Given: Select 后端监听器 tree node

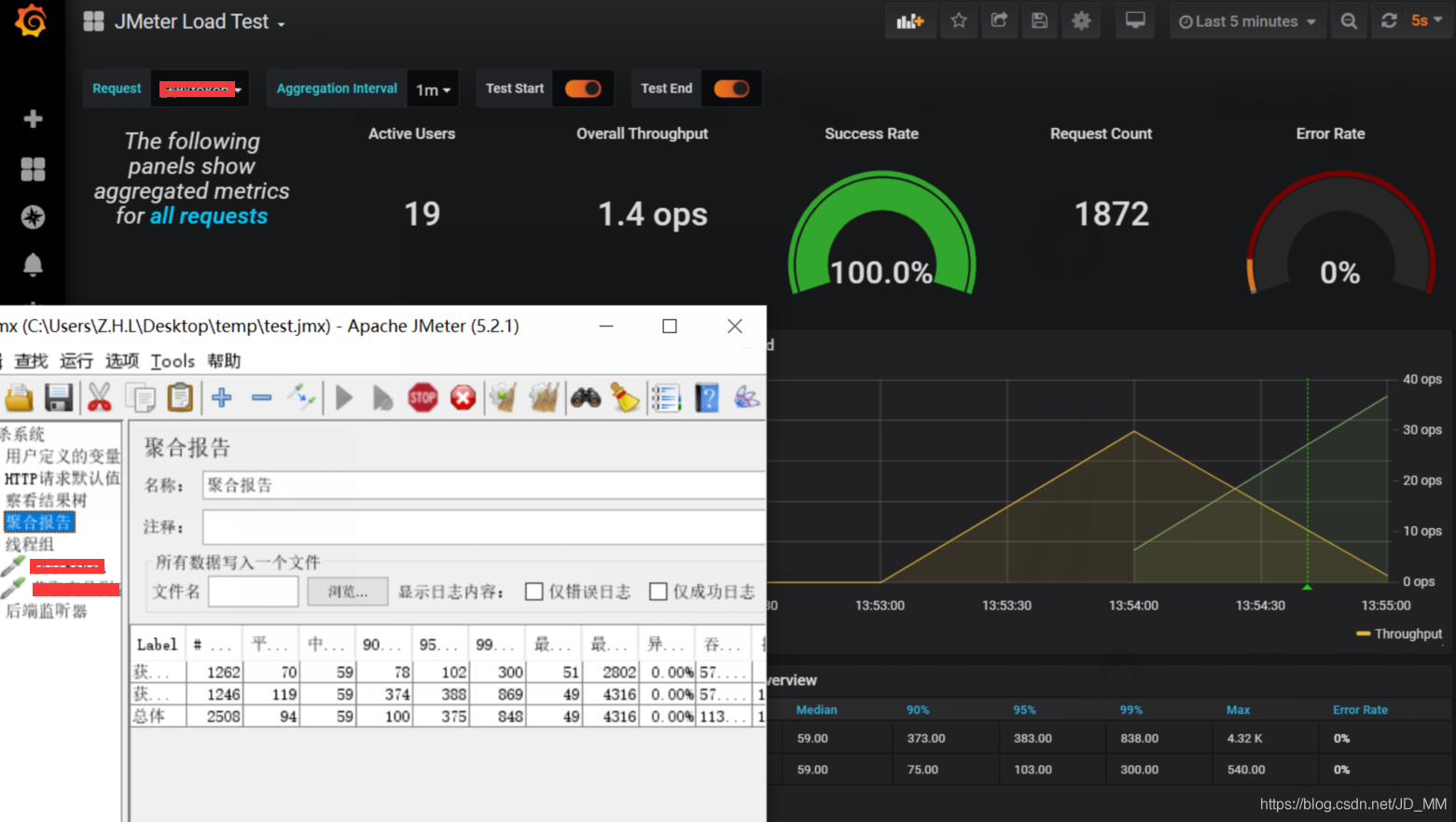Looking at the screenshot, I should [46, 611].
